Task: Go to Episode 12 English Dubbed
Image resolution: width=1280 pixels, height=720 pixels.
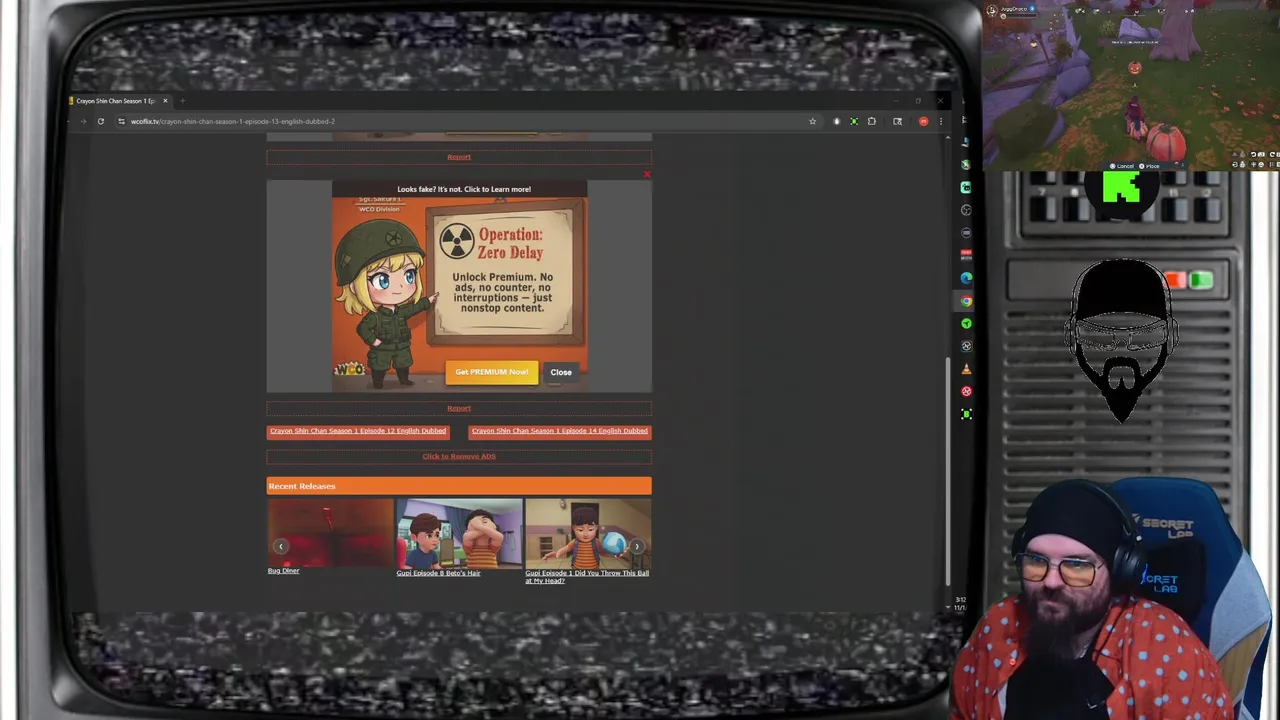Action: [358, 431]
